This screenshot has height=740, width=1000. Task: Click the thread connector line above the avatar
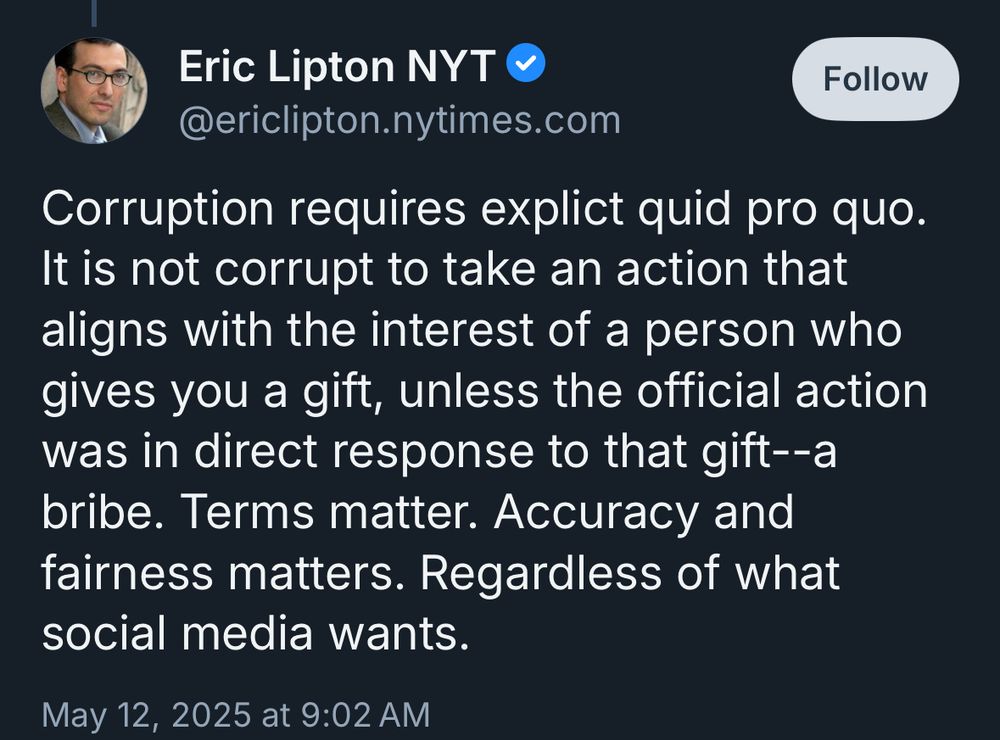[x=95, y=10]
